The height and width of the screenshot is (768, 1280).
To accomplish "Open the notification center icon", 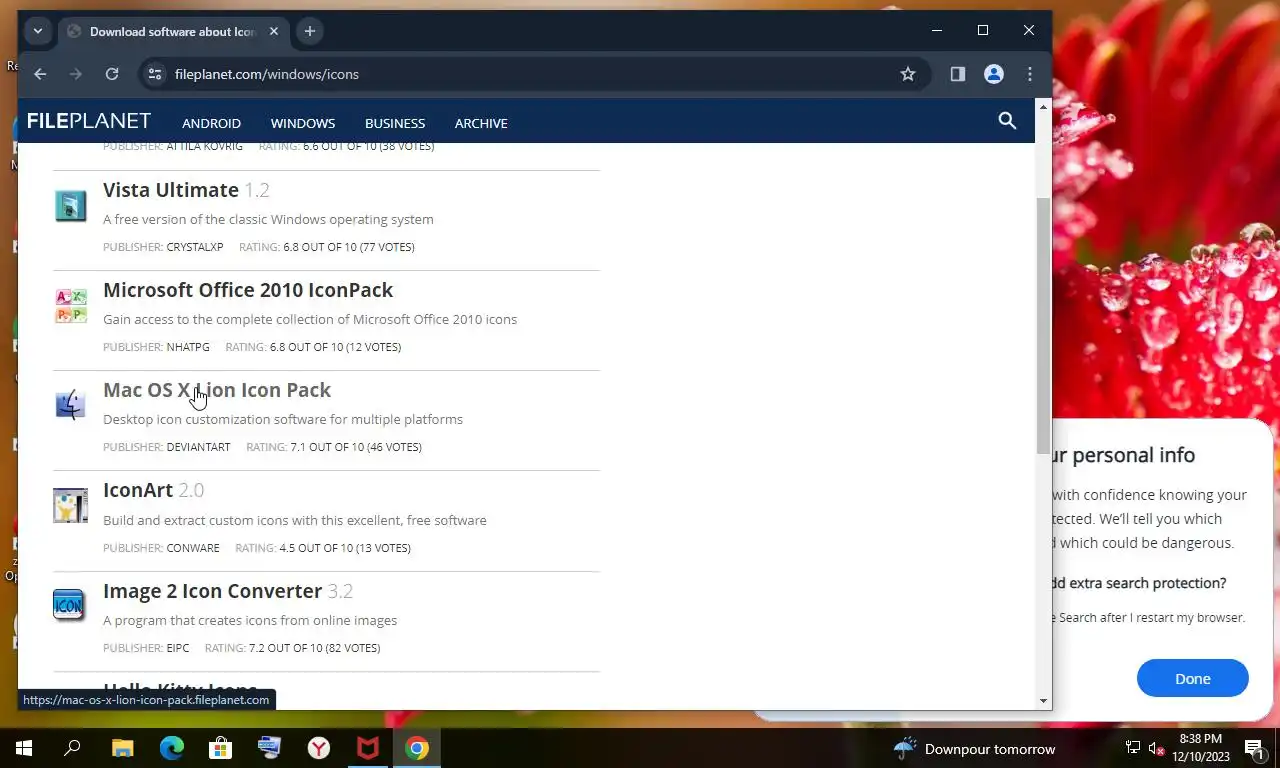I will (1254, 748).
